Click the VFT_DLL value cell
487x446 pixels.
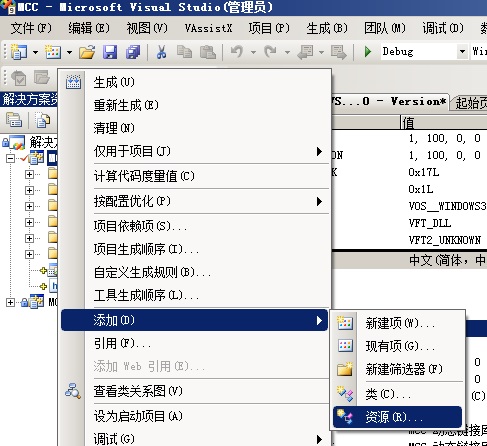(430, 223)
